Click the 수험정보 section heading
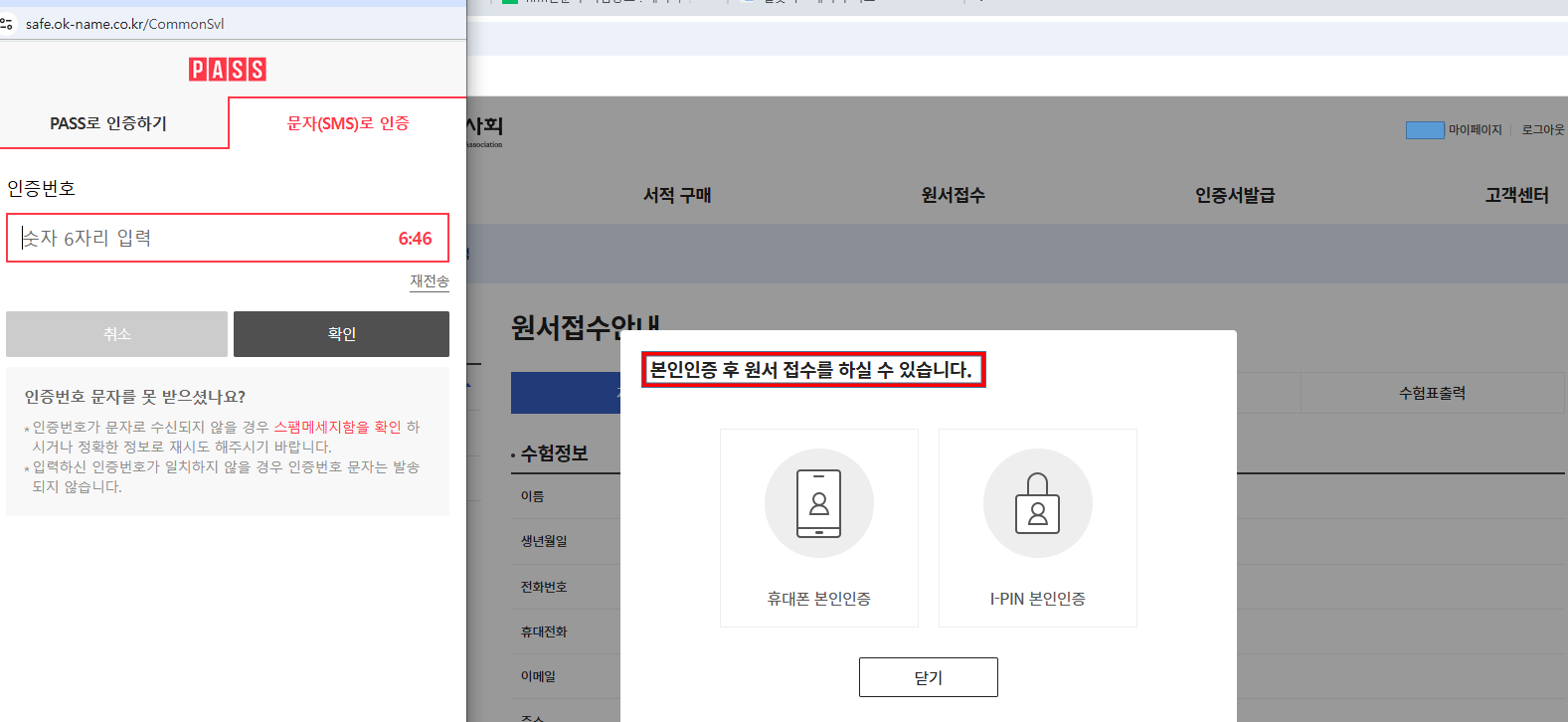The height and width of the screenshot is (722, 1568). pos(554,453)
